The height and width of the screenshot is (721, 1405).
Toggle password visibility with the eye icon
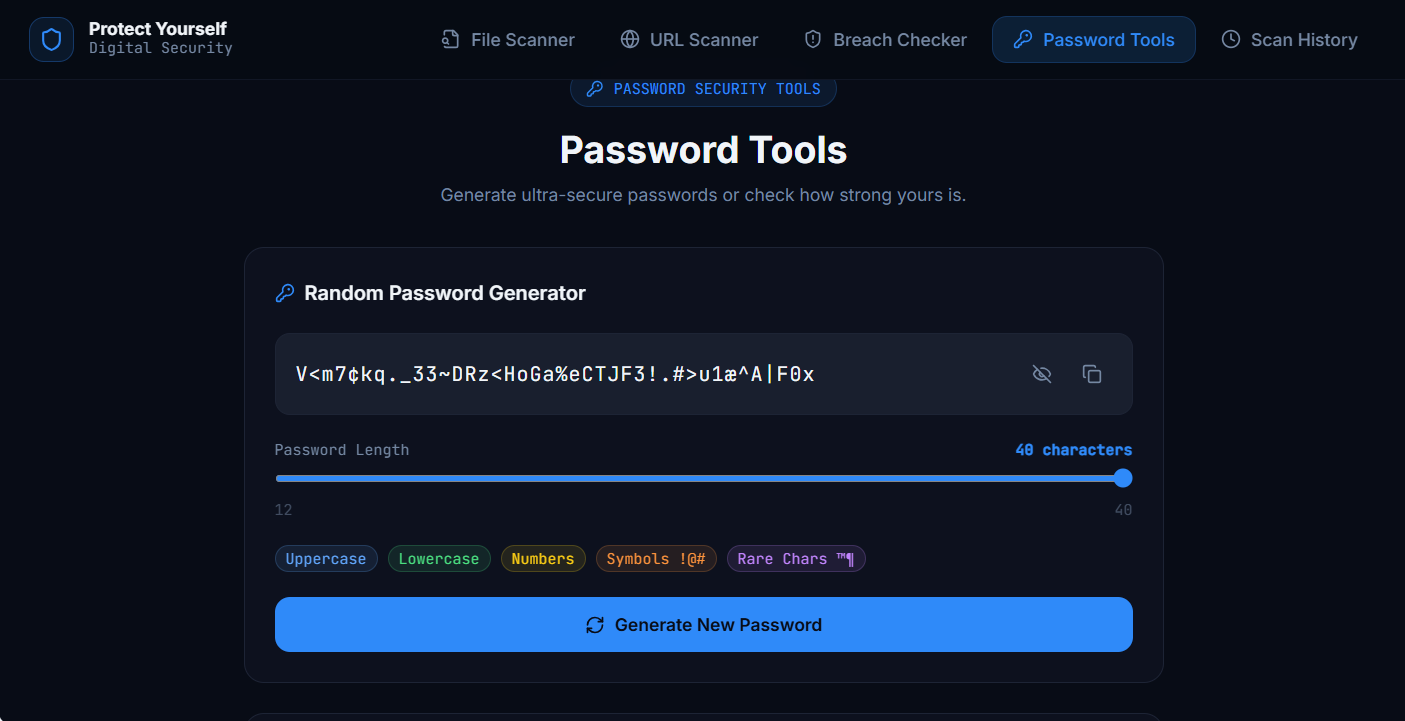point(1042,374)
